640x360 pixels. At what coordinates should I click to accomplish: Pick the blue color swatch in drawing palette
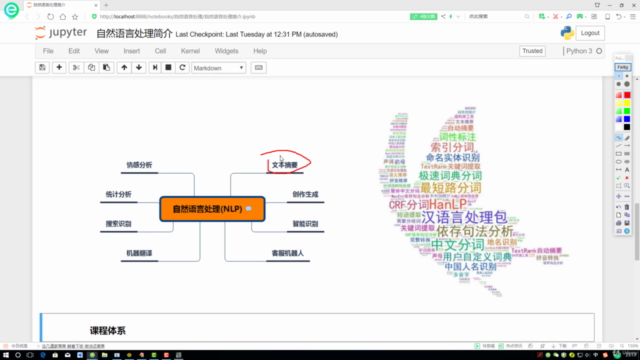tap(627, 119)
